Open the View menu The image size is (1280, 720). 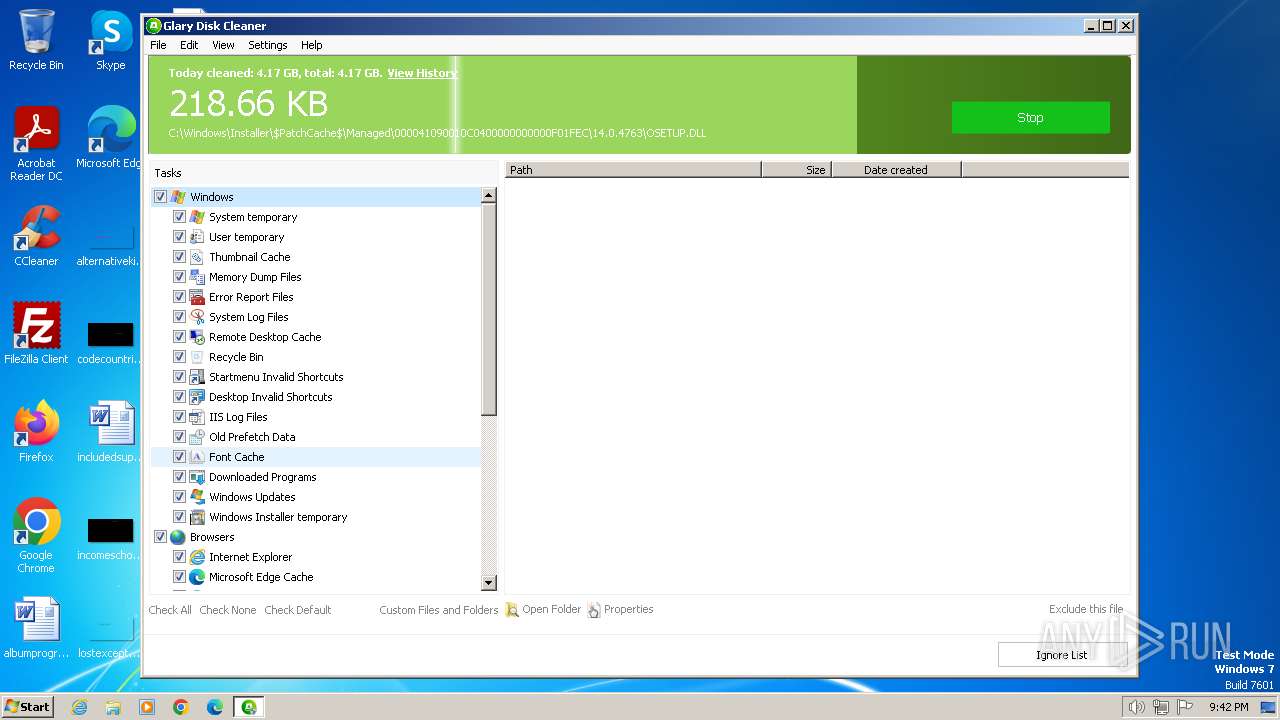[x=223, y=45]
